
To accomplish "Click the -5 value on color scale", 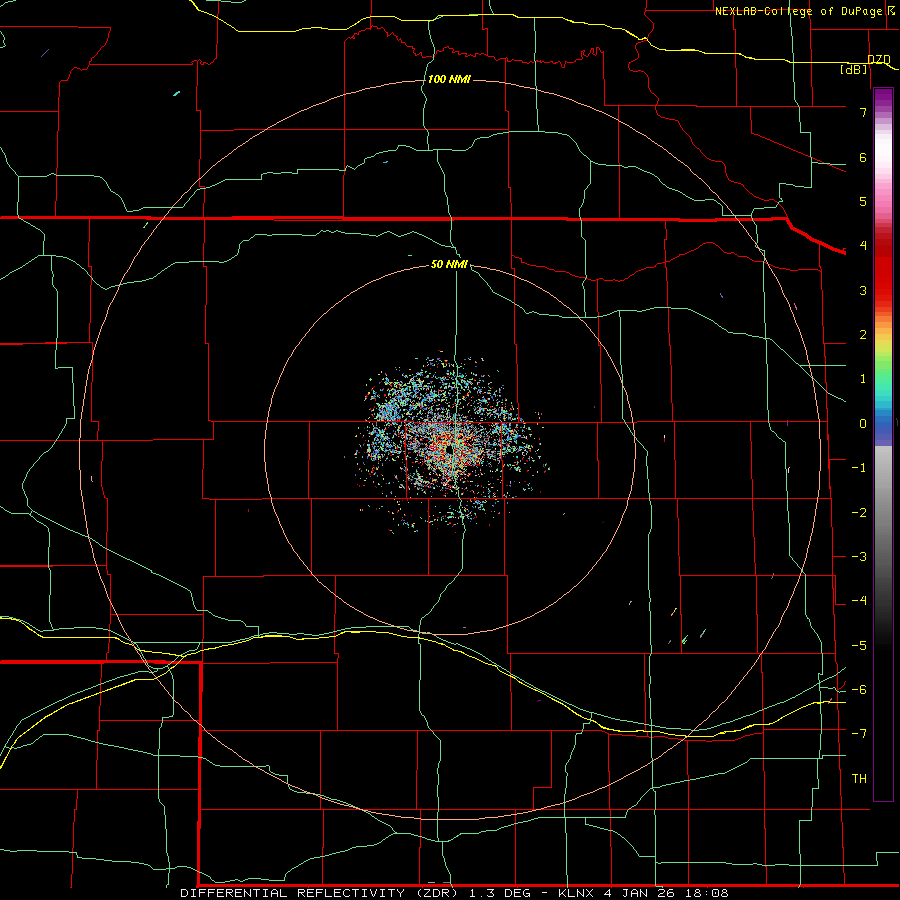I will [x=859, y=646].
